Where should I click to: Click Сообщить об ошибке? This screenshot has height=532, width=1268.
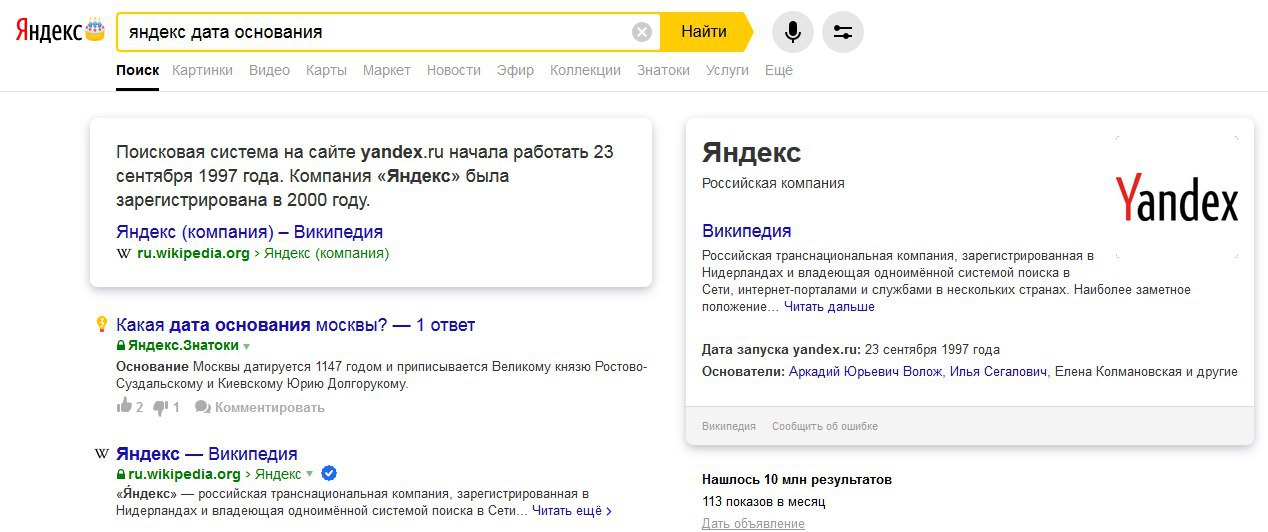coord(825,426)
